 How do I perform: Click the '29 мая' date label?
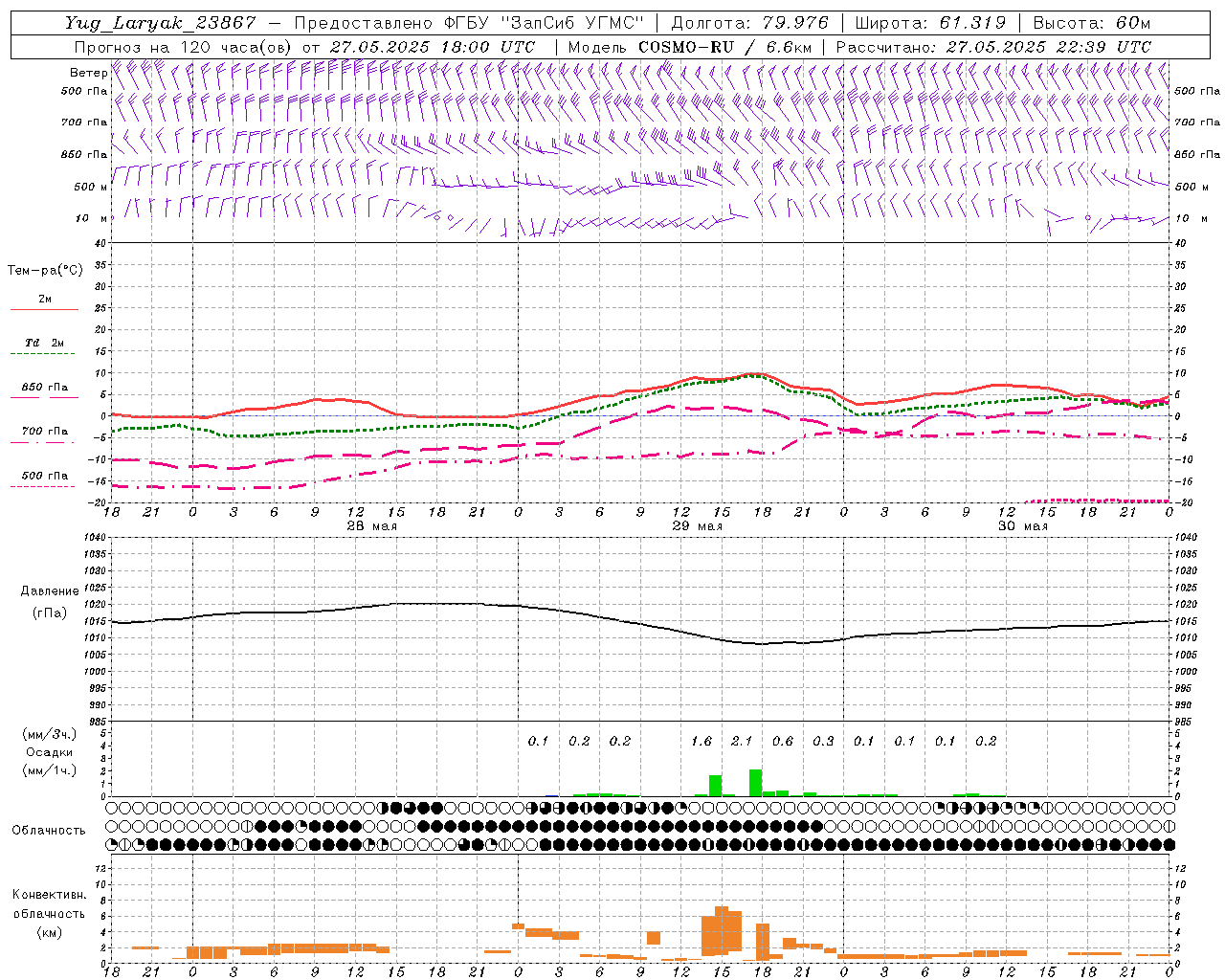pos(698,526)
